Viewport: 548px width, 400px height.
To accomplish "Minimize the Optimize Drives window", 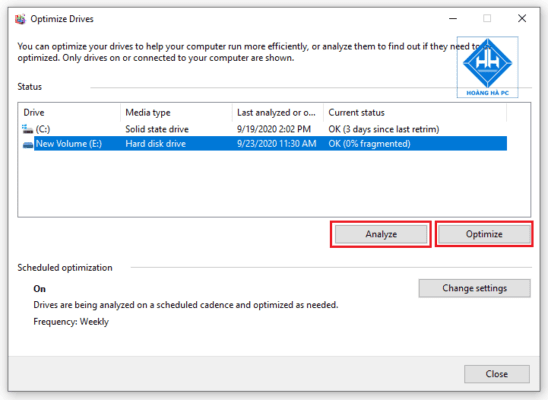I will [x=453, y=19].
